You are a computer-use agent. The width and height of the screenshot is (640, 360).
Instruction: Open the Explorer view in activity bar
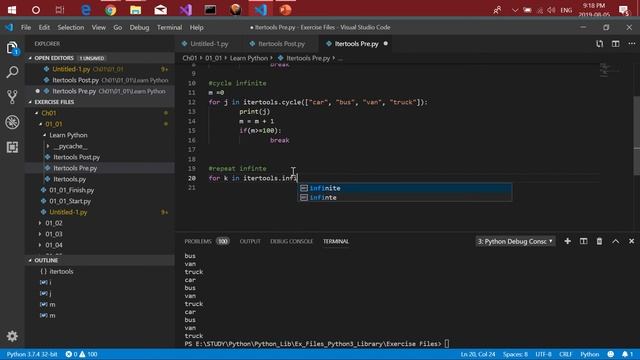(12, 48)
